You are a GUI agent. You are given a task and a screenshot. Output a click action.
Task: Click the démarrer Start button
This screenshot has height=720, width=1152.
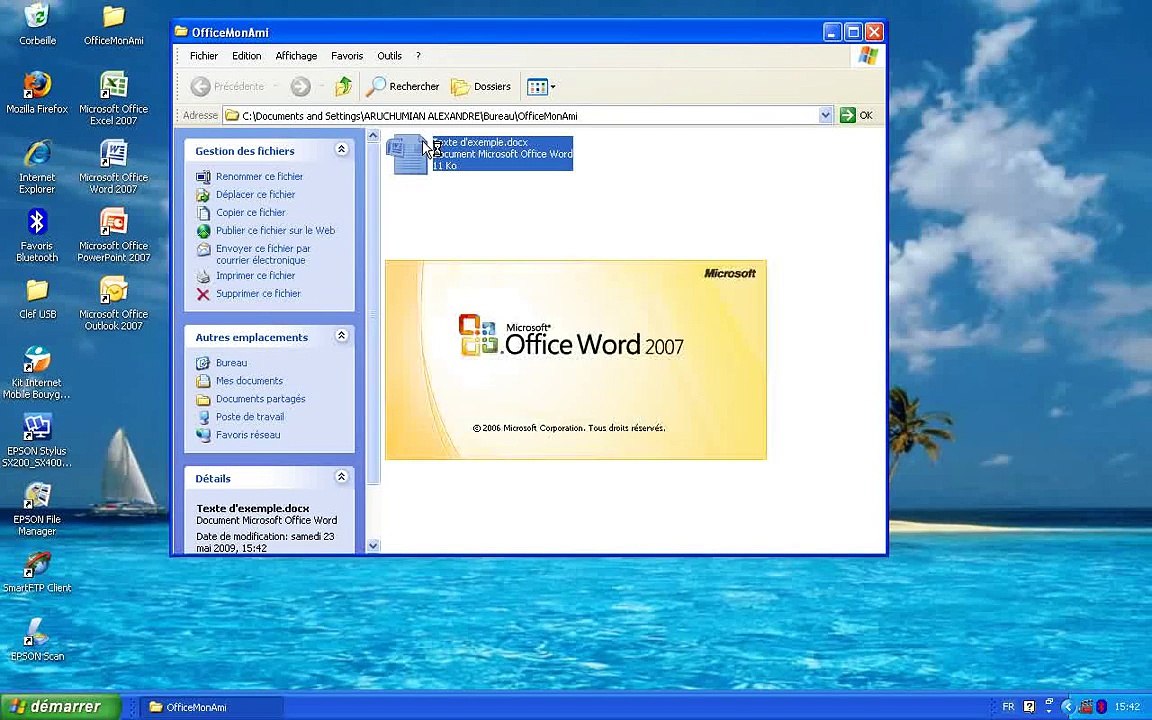(60, 707)
